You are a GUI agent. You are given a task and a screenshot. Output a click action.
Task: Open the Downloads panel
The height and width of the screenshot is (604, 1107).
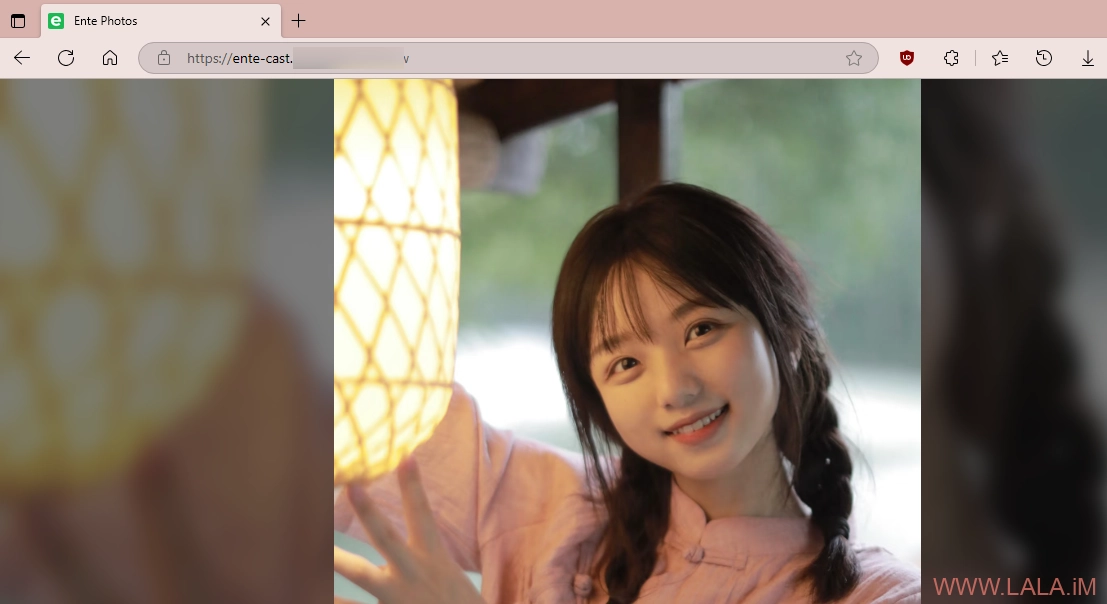1087,58
